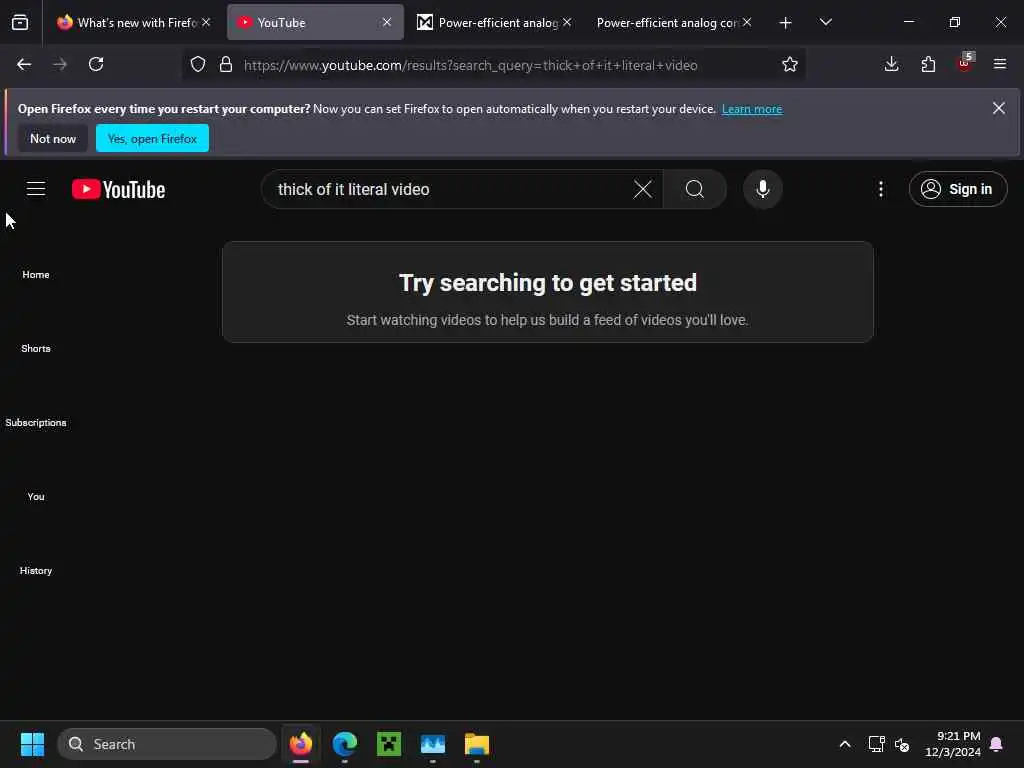Clear the YouTube search query
The height and width of the screenshot is (768, 1024).
tap(643, 189)
